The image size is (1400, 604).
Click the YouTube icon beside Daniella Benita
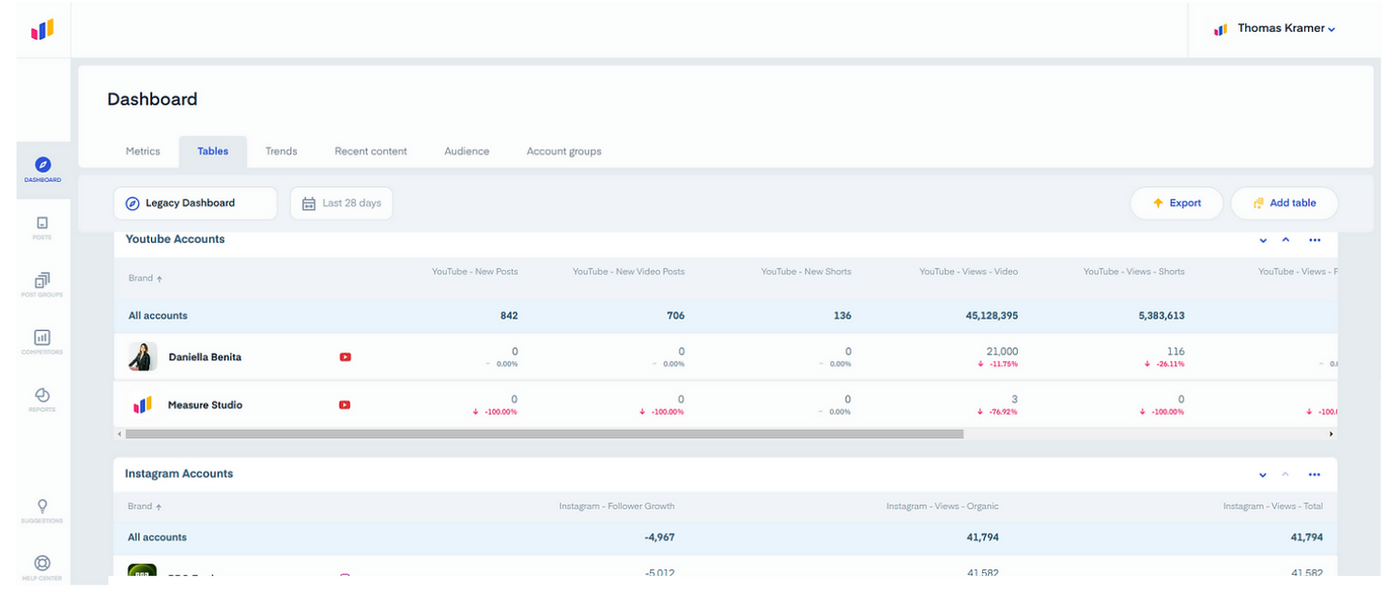[345, 357]
